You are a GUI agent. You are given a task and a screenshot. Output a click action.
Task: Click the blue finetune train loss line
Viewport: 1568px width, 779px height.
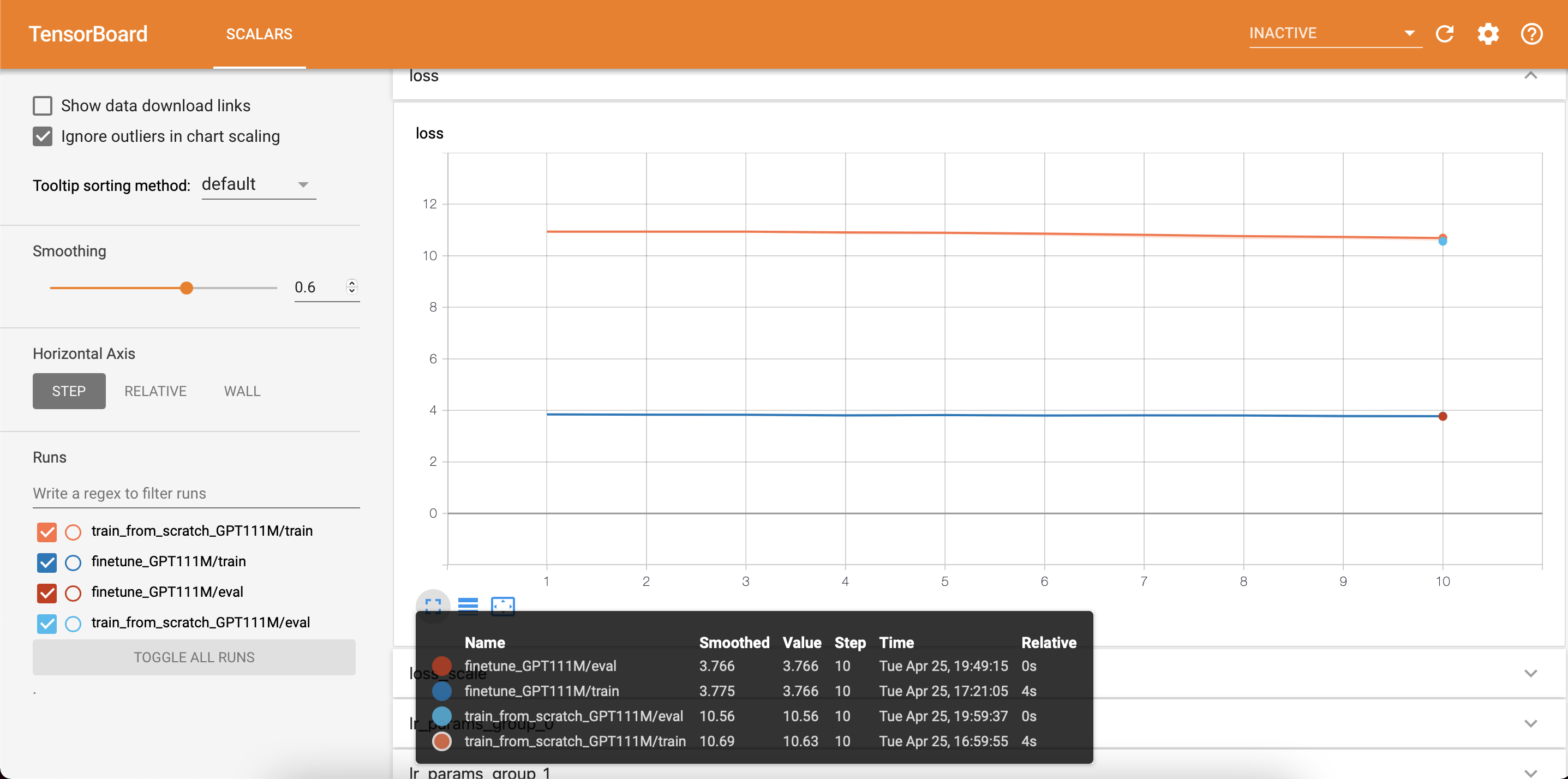pyautogui.click(x=995, y=416)
